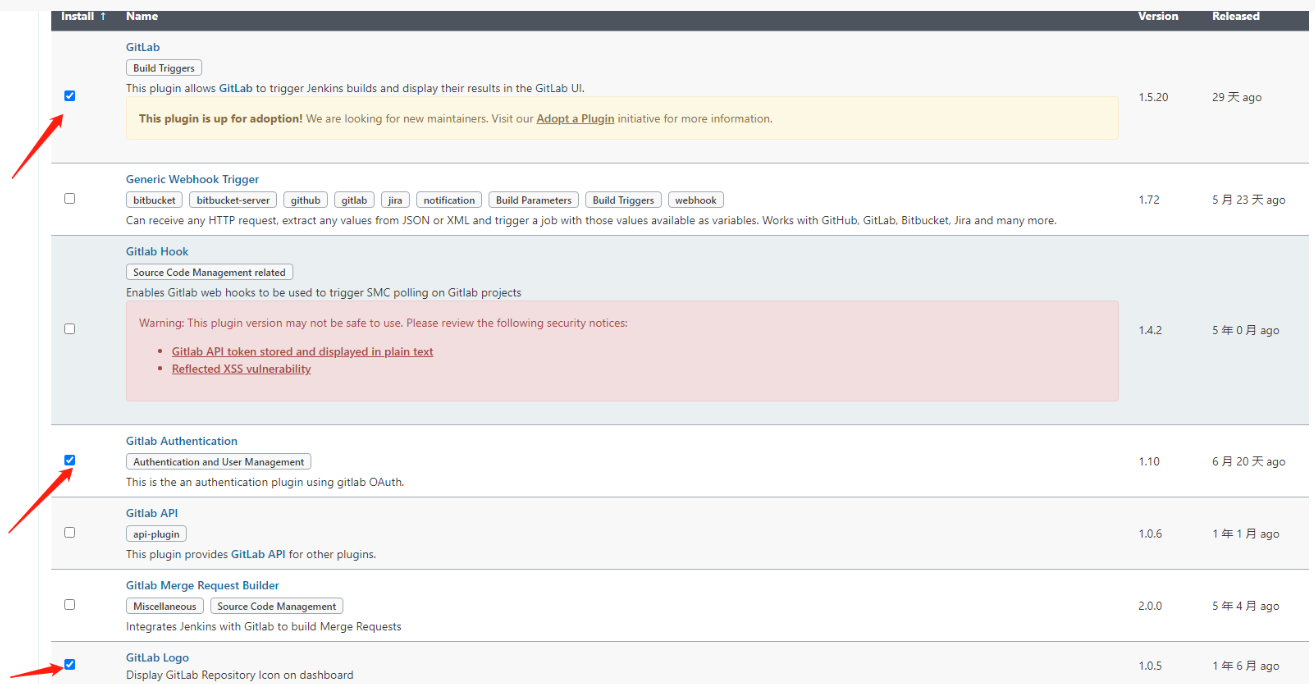
Task: Click the Adopt a Plugin link
Action: [575, 118]
